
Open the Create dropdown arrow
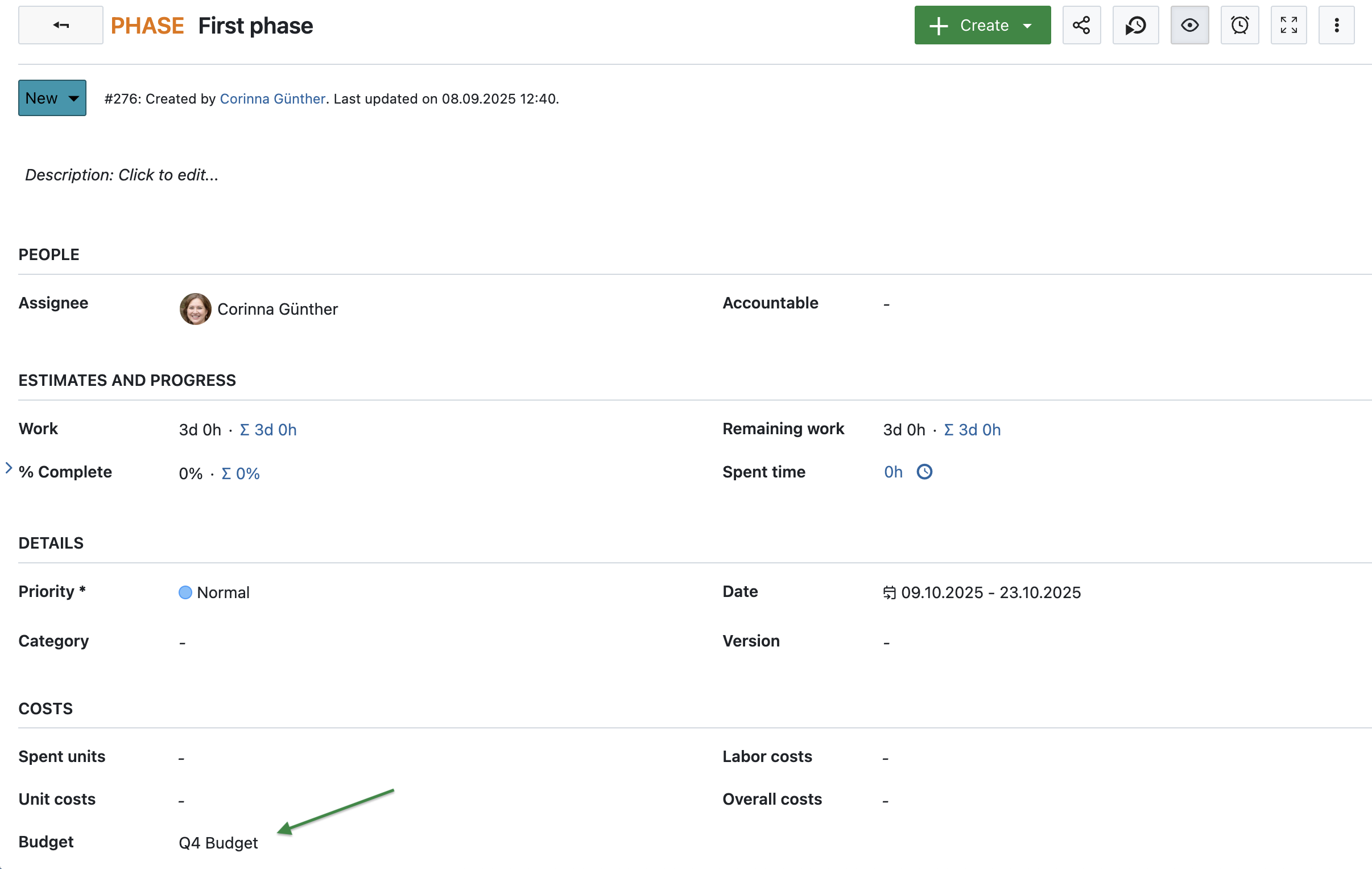[x=1028, y=25]
